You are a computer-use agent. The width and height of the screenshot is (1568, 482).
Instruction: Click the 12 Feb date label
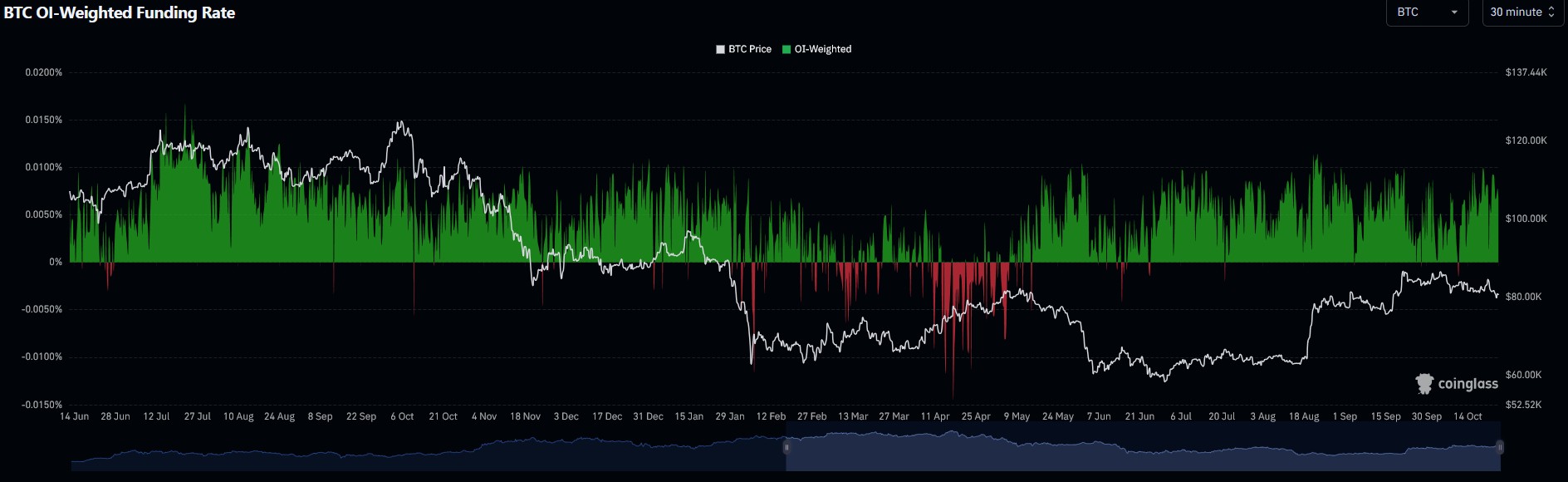pyautogui.click(x=772, y=416)
